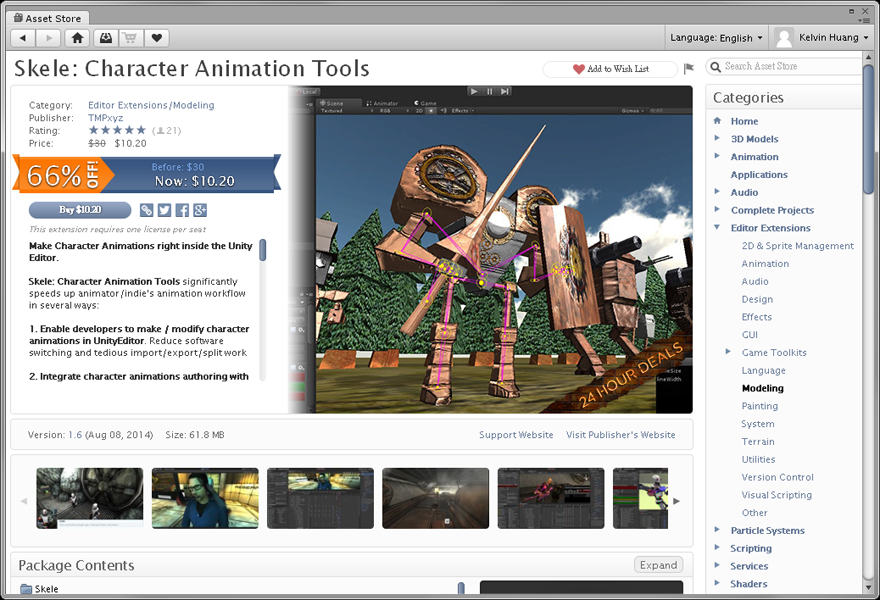880x600 pixels.
Task: Click the description text scrollbar
Action: (263, 250)
